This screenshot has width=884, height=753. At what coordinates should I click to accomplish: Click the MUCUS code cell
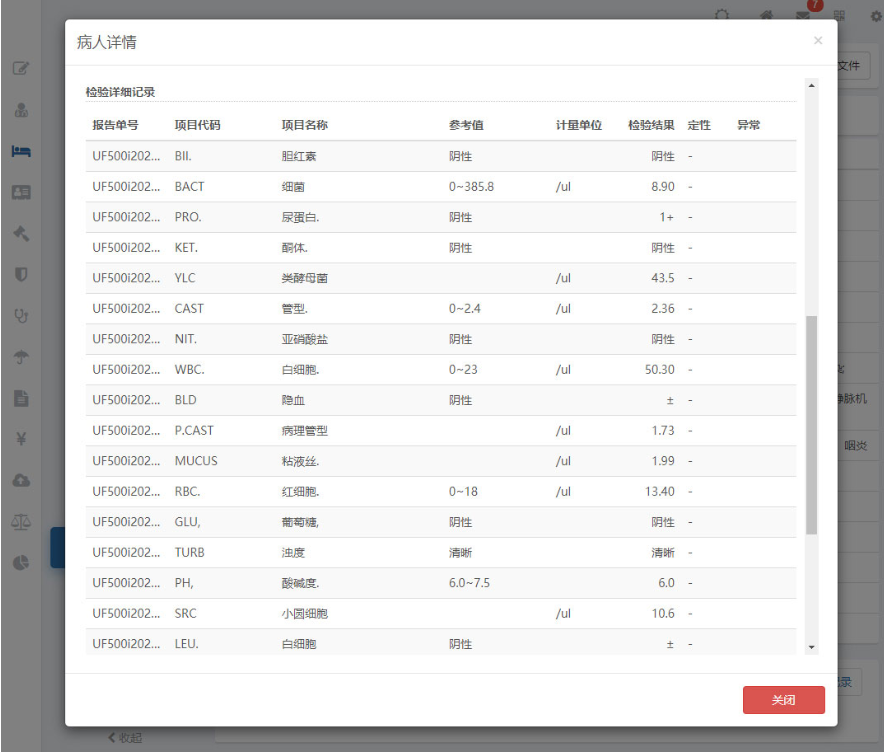coord(196,460)
